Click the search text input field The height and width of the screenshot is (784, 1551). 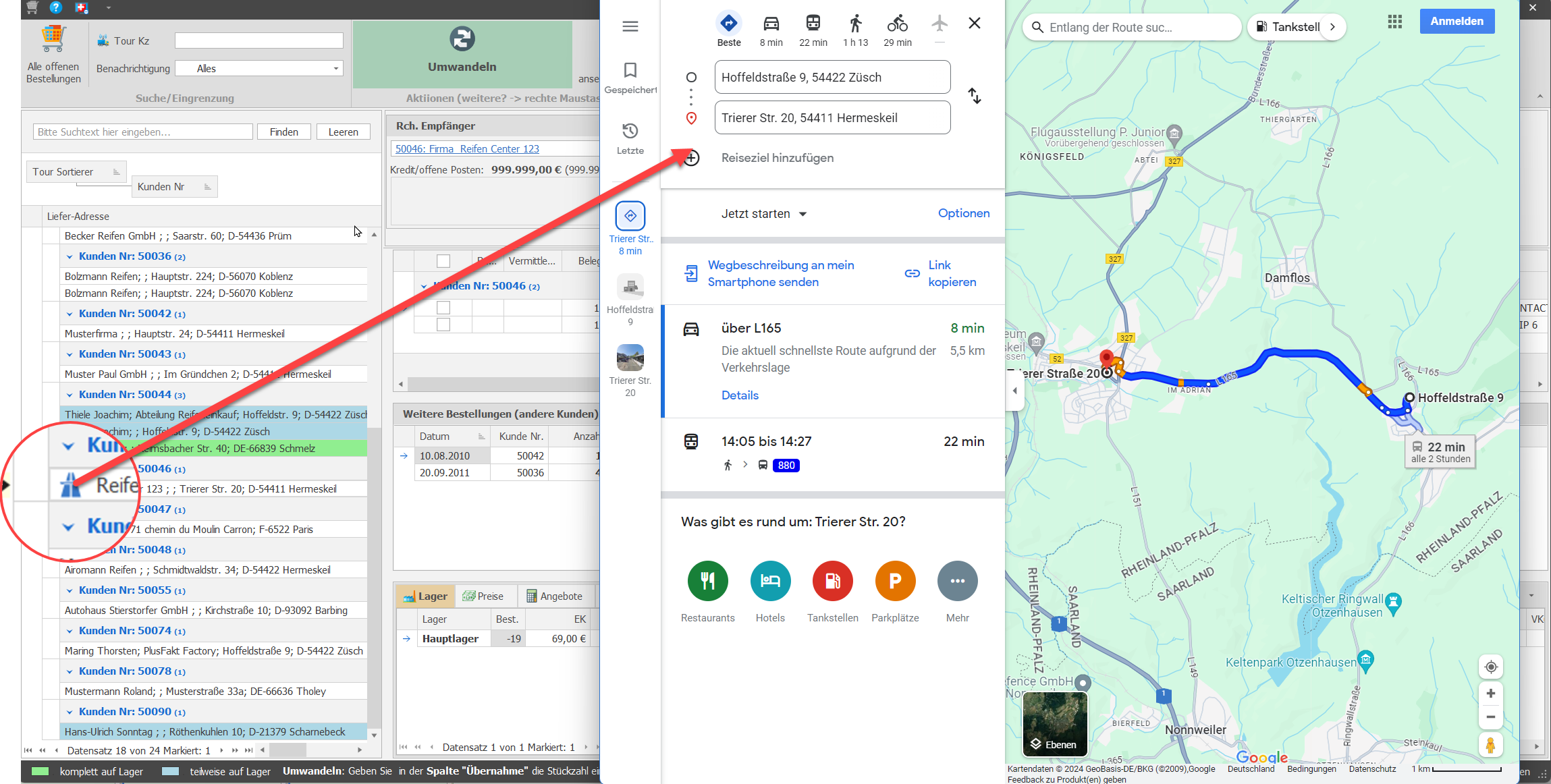(143, 132)
